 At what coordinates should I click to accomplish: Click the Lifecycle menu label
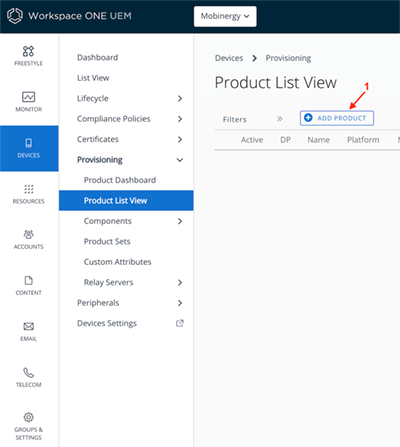(x=93, y=98)
